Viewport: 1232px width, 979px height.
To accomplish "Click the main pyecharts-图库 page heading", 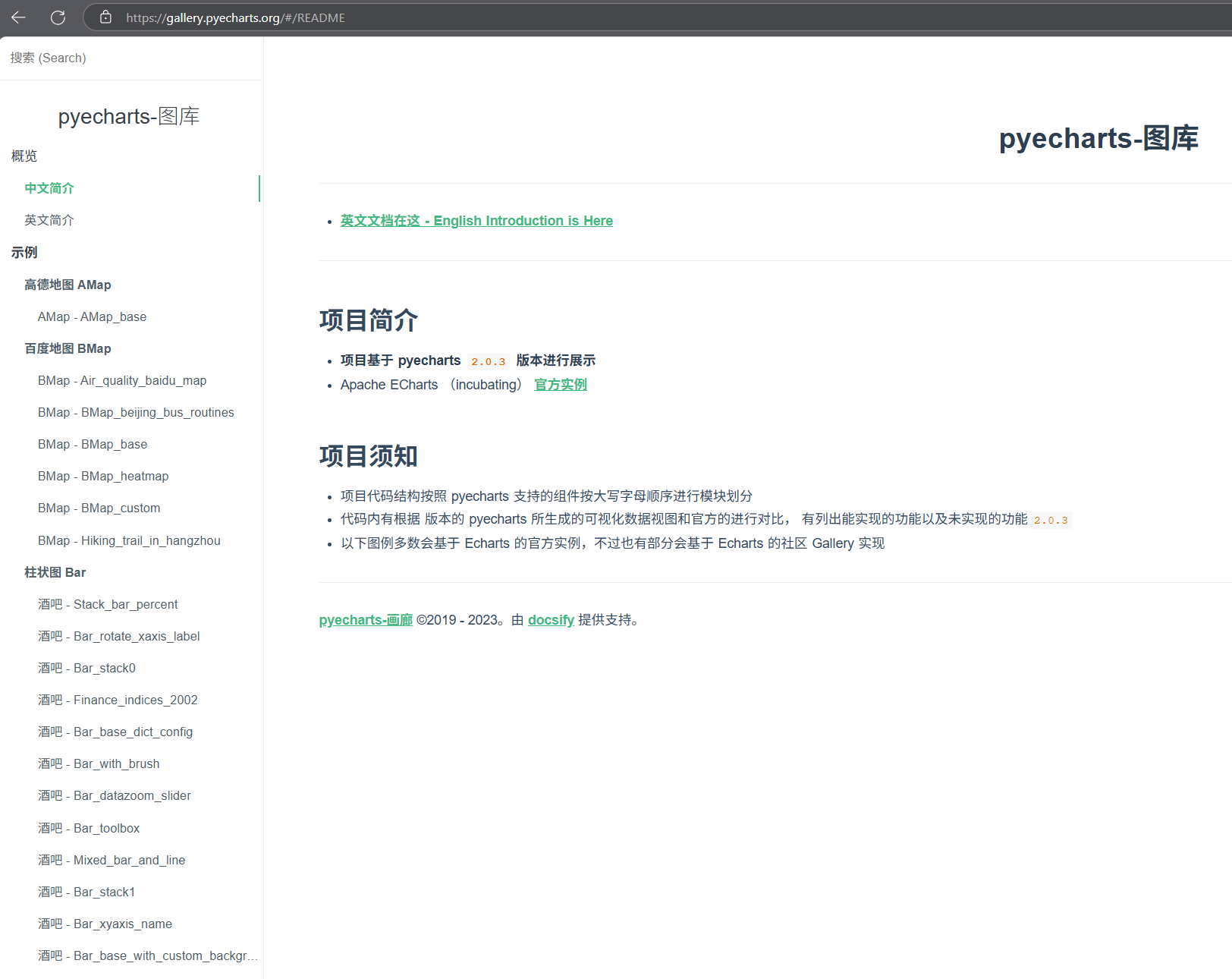I will point(1098,138).
